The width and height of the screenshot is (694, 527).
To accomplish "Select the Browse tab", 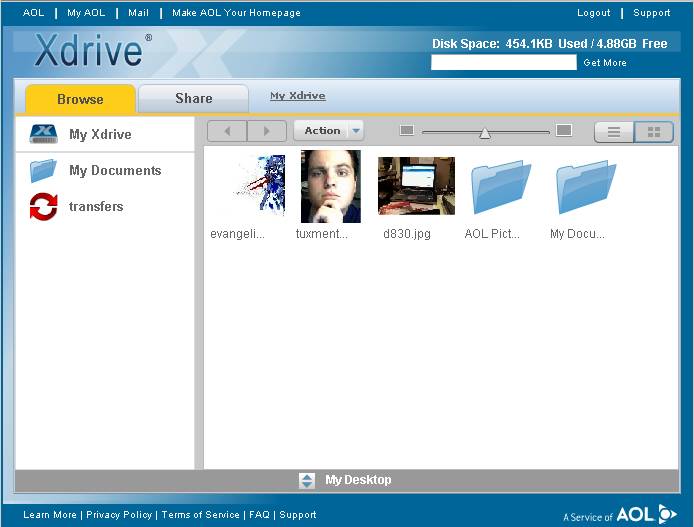I will pyautogui.click(x=80, y=99).
